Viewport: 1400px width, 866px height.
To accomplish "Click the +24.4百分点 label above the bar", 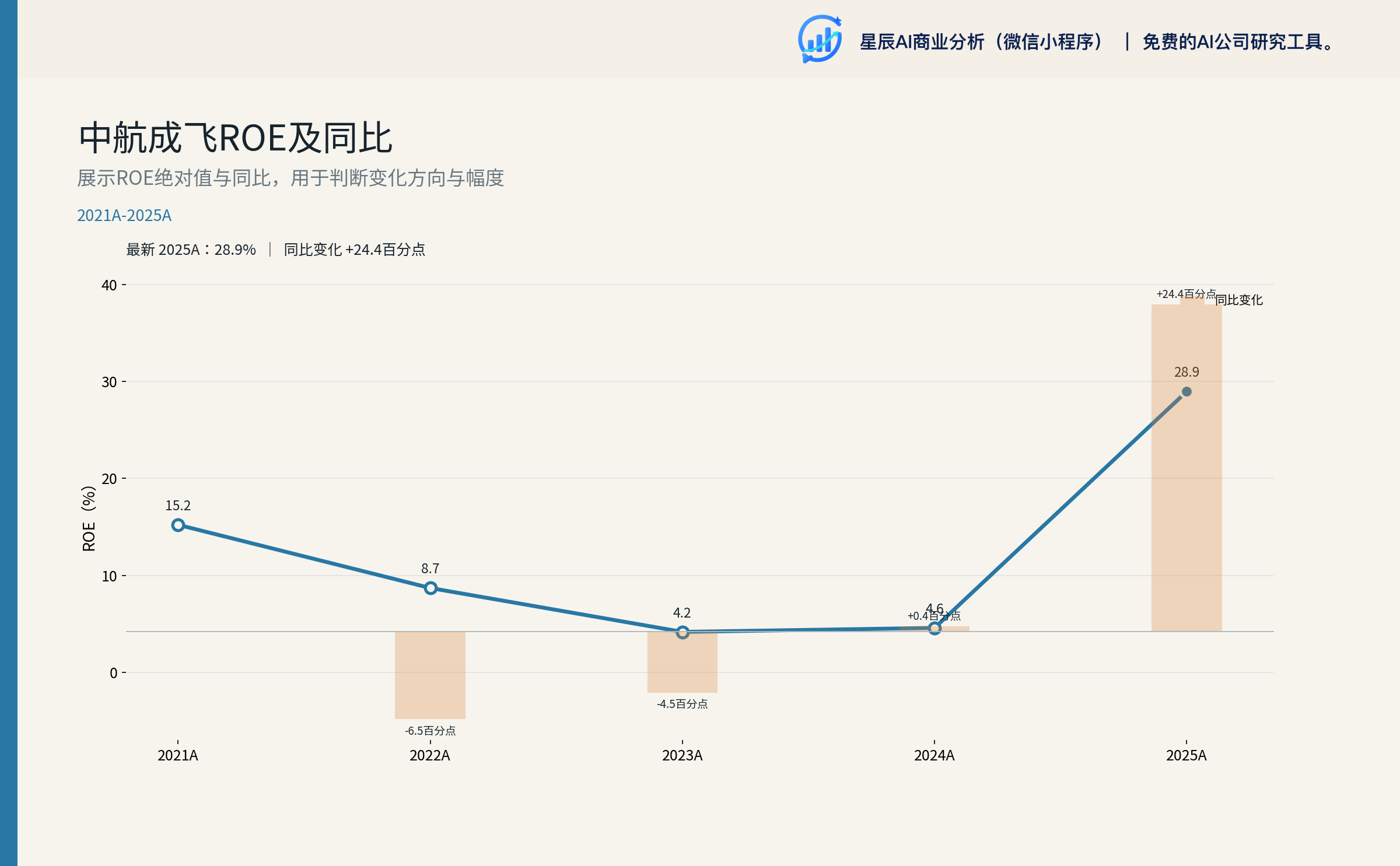I will (1186, 294).
